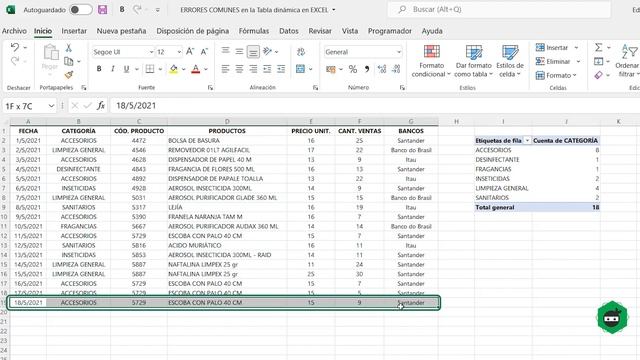Click the Decrease Decimal icon
This screenshot has width=640, height=360.
point(396,69)
